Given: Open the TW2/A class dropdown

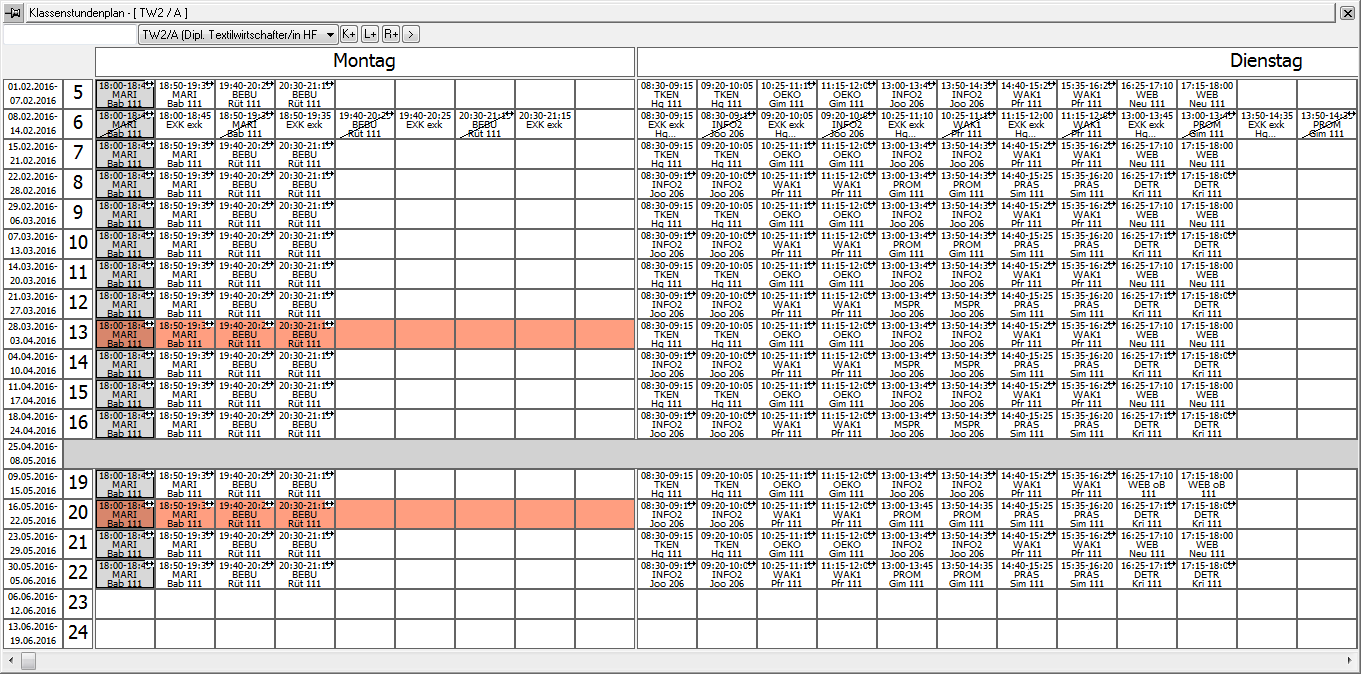Looking at the screenshot, I should tap(330, 34).
